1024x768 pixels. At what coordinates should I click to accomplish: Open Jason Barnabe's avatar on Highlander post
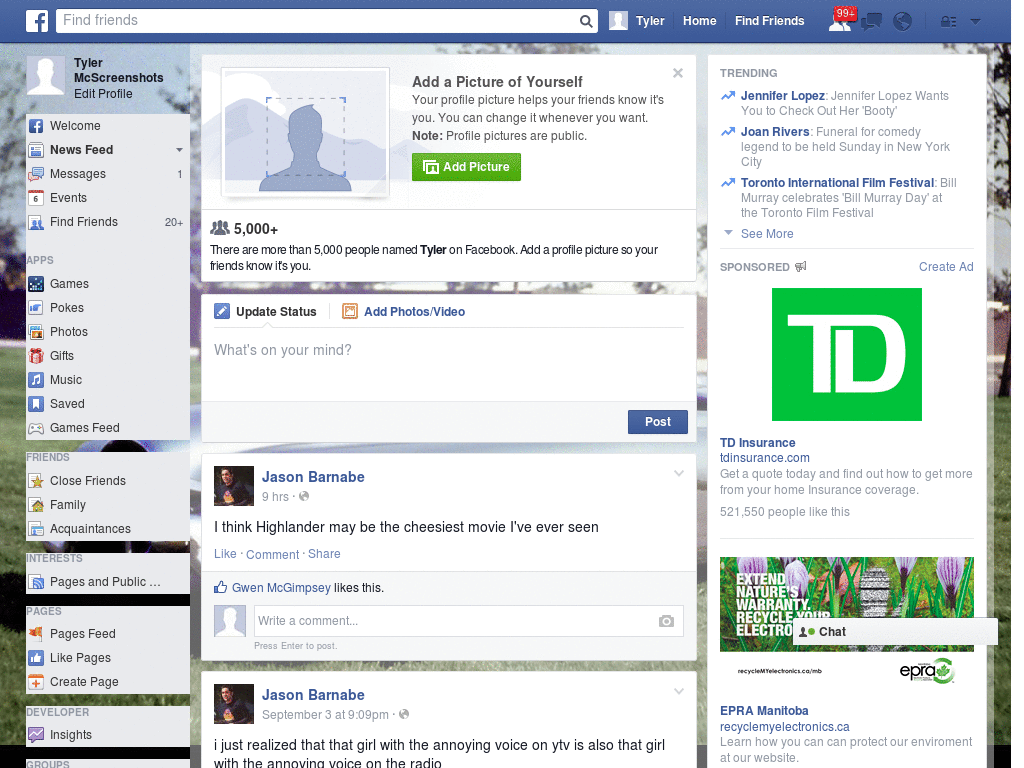tap(234, 487)
